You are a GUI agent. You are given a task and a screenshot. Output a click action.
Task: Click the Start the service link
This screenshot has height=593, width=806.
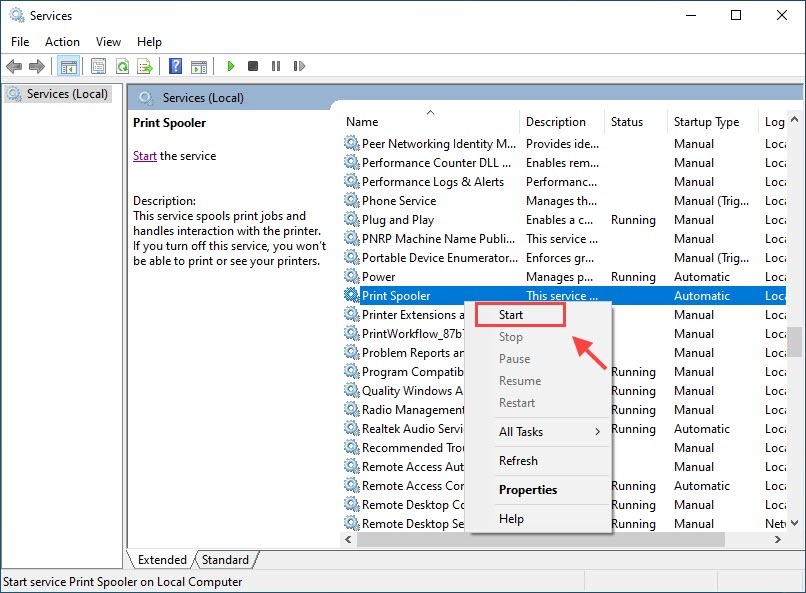coord(145,156)
